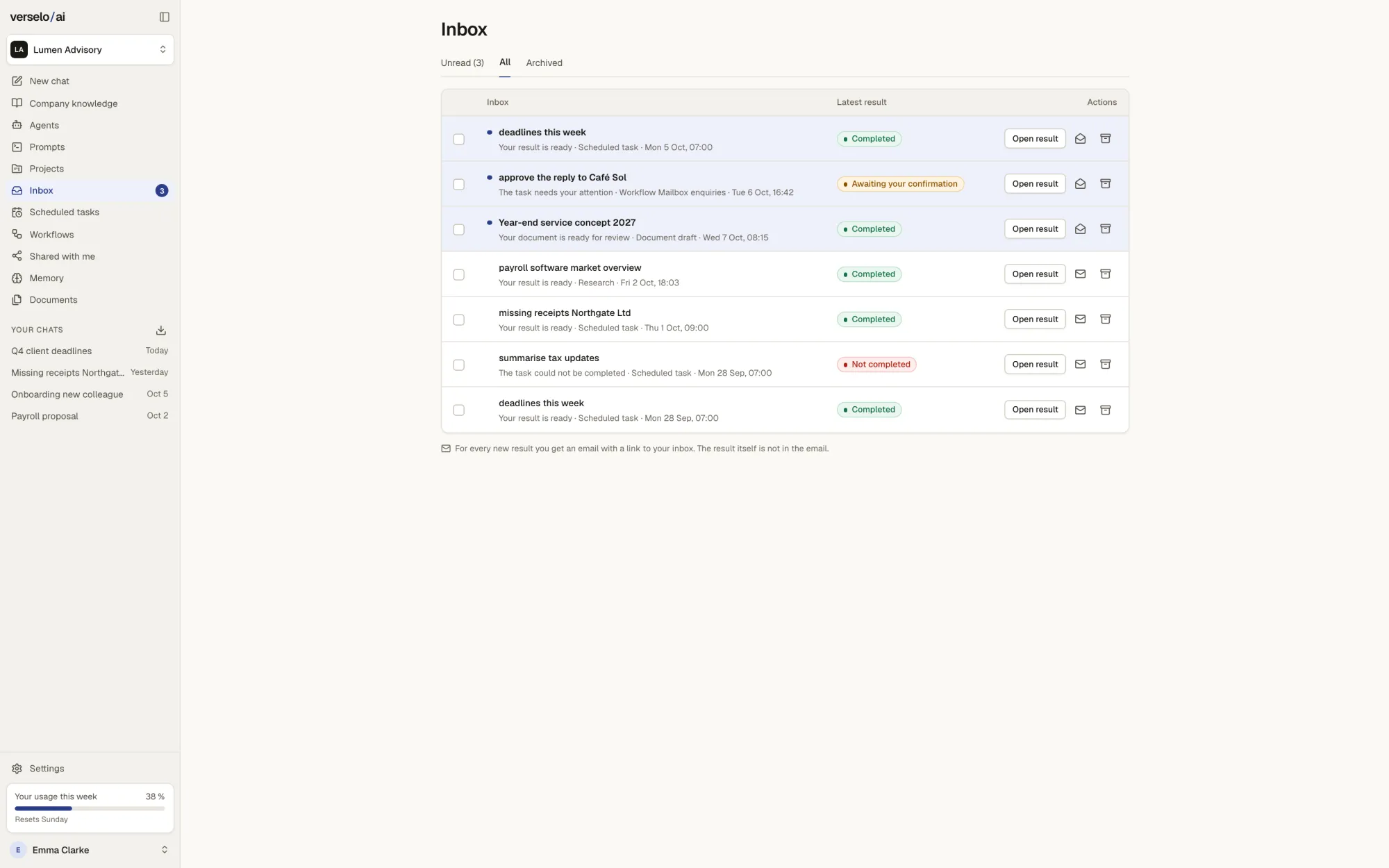Start a New chat
This screenshot has width=1389, height=868.
point(90,81)
